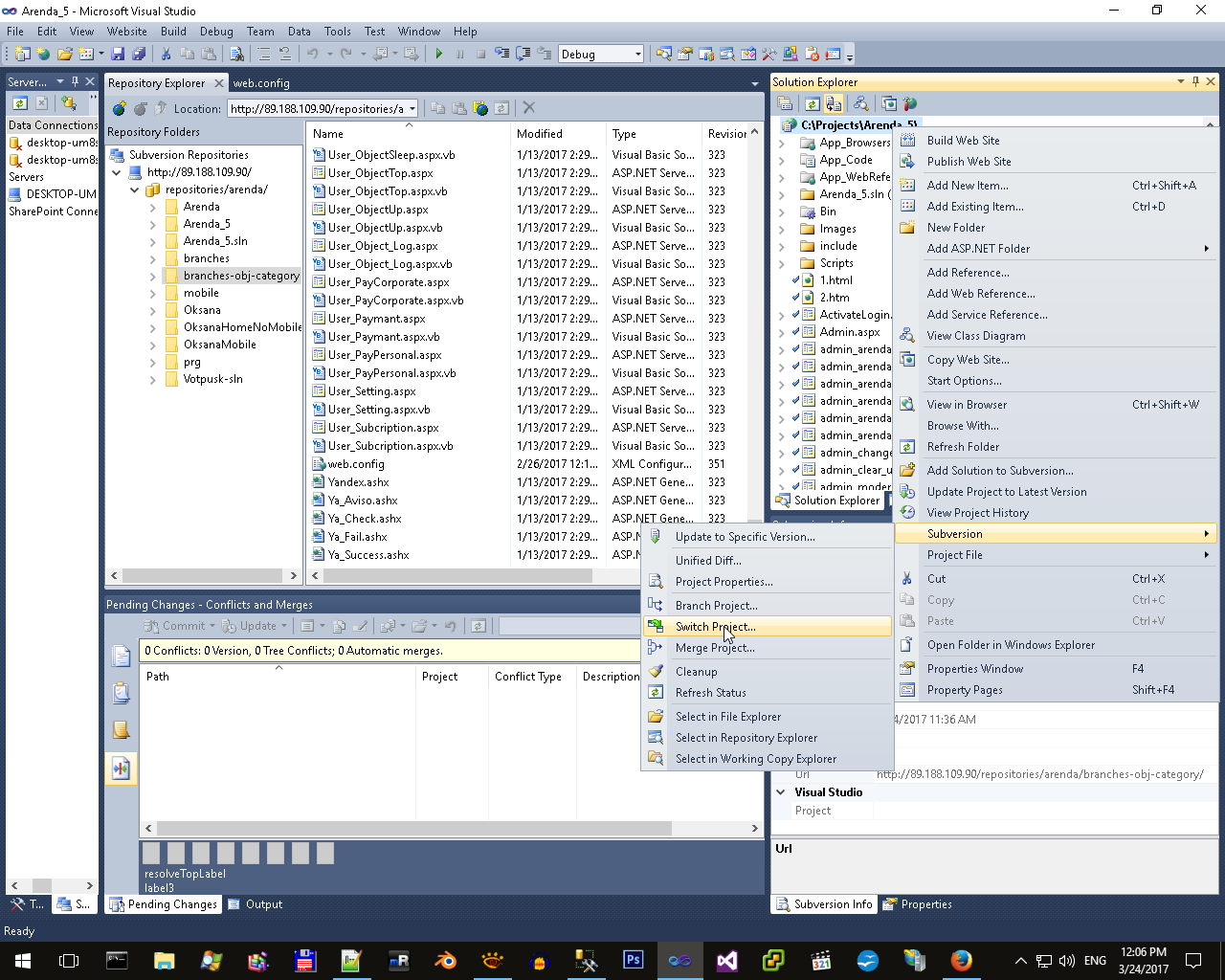
Task: Save the current file with the floppy icon
Action: click(x=118, y=54)
